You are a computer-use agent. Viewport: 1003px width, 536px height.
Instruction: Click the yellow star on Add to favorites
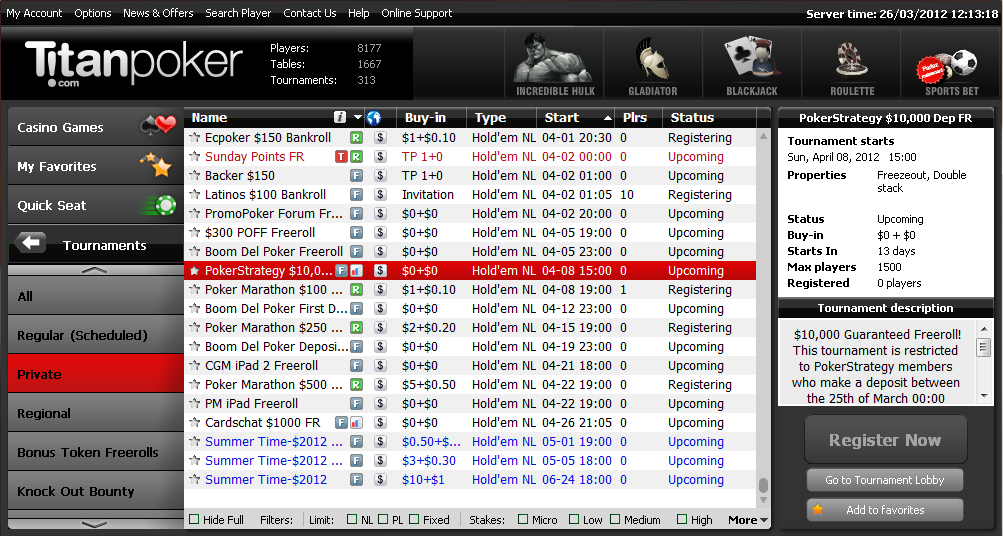pos(817,510)
